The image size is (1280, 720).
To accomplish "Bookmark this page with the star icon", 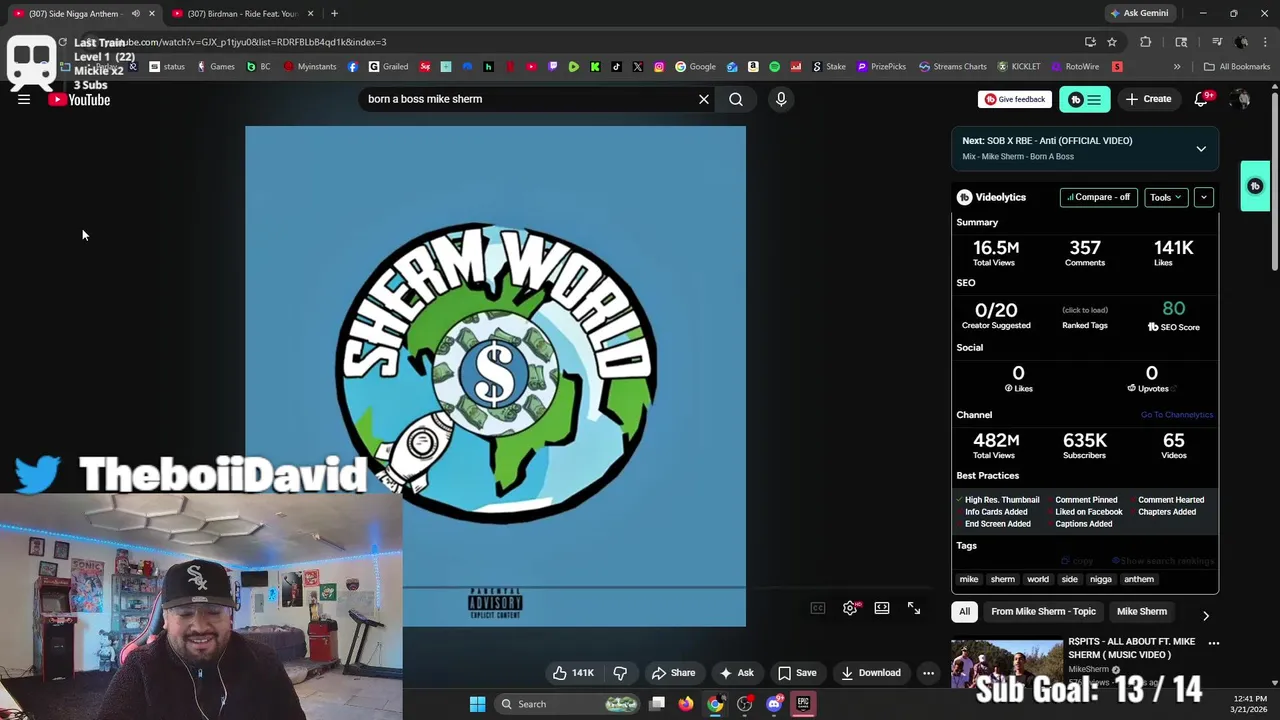I will click(x=1112, y=42).
